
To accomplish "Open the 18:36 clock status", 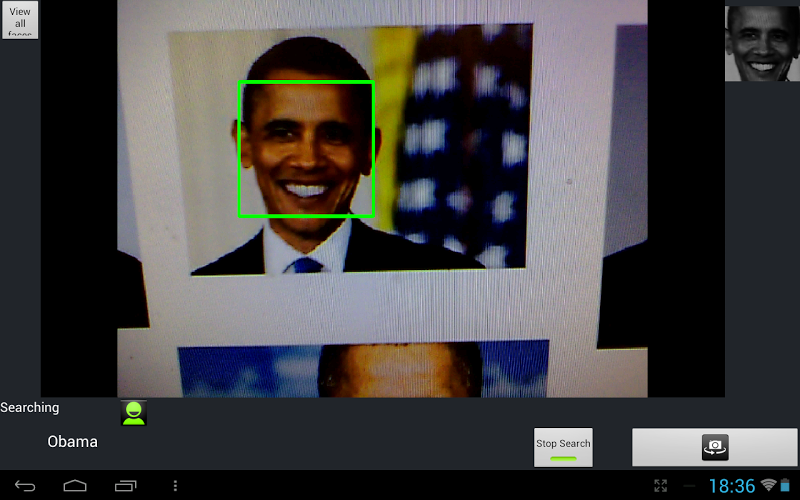I will click(x=732, y=486).
